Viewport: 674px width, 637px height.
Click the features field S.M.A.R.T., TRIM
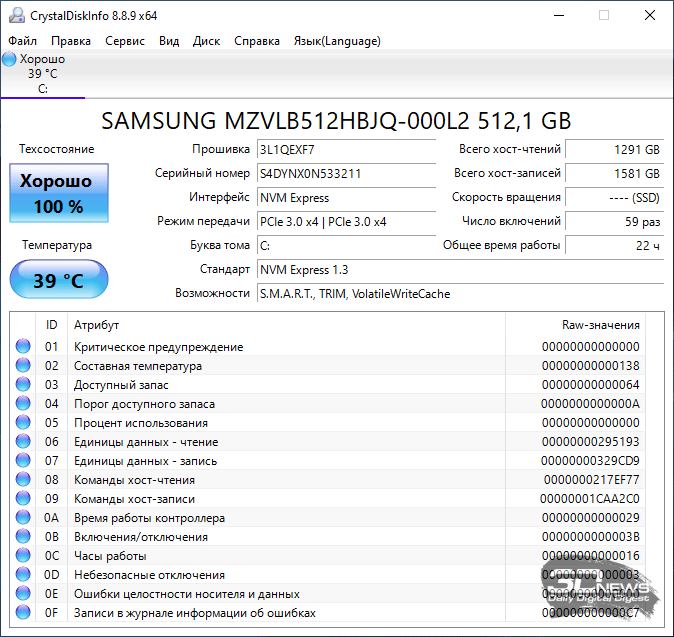click(x=460, y=294)
